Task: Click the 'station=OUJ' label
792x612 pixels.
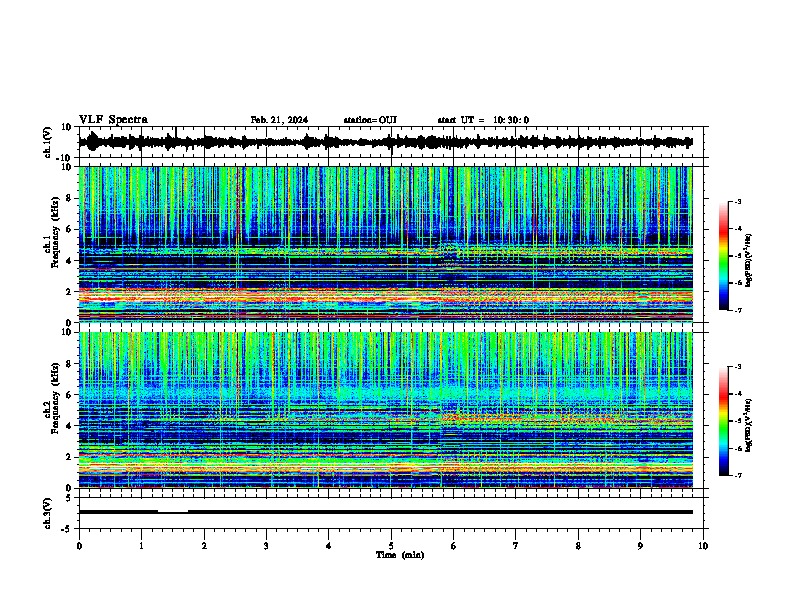Action: pyautogui.click(x=370, y=120)
